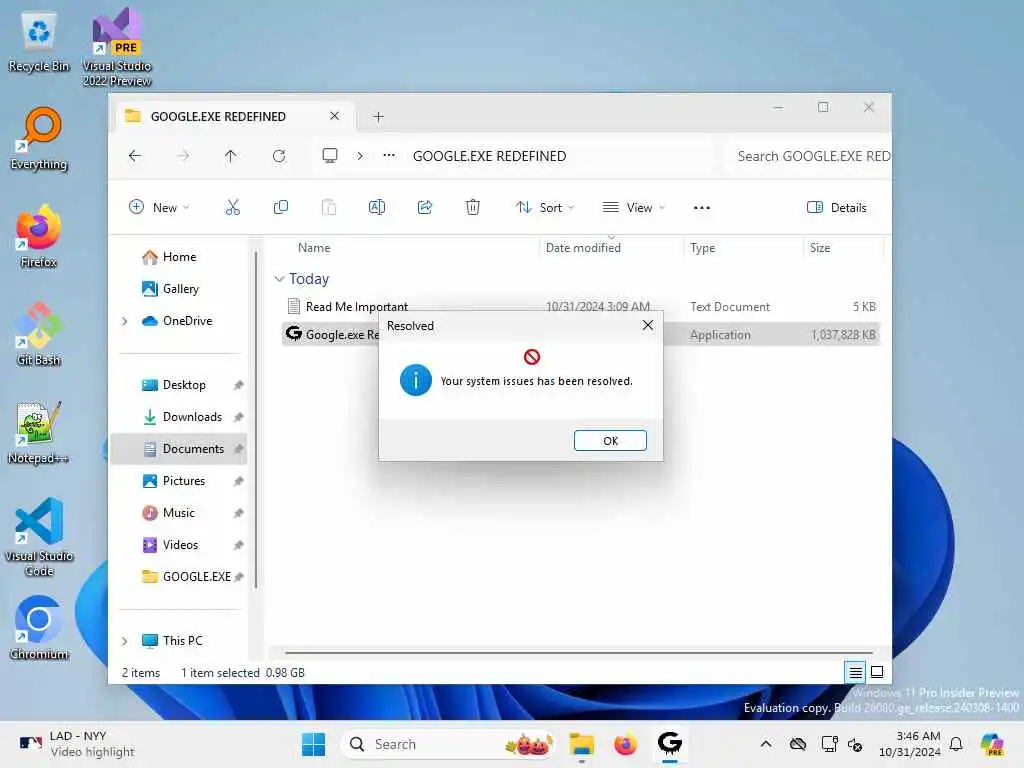Go forward with the forward arrow
Image resolution: width=1024 pixels, height=768 pixels.
click(x=183, y=156)
